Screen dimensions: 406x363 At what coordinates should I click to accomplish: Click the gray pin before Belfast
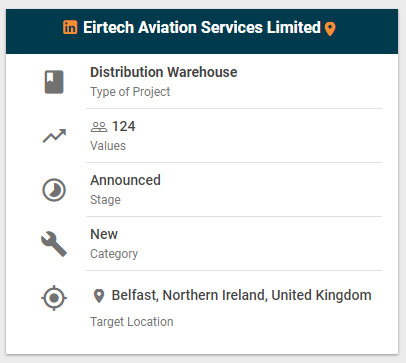pos(99,296)
